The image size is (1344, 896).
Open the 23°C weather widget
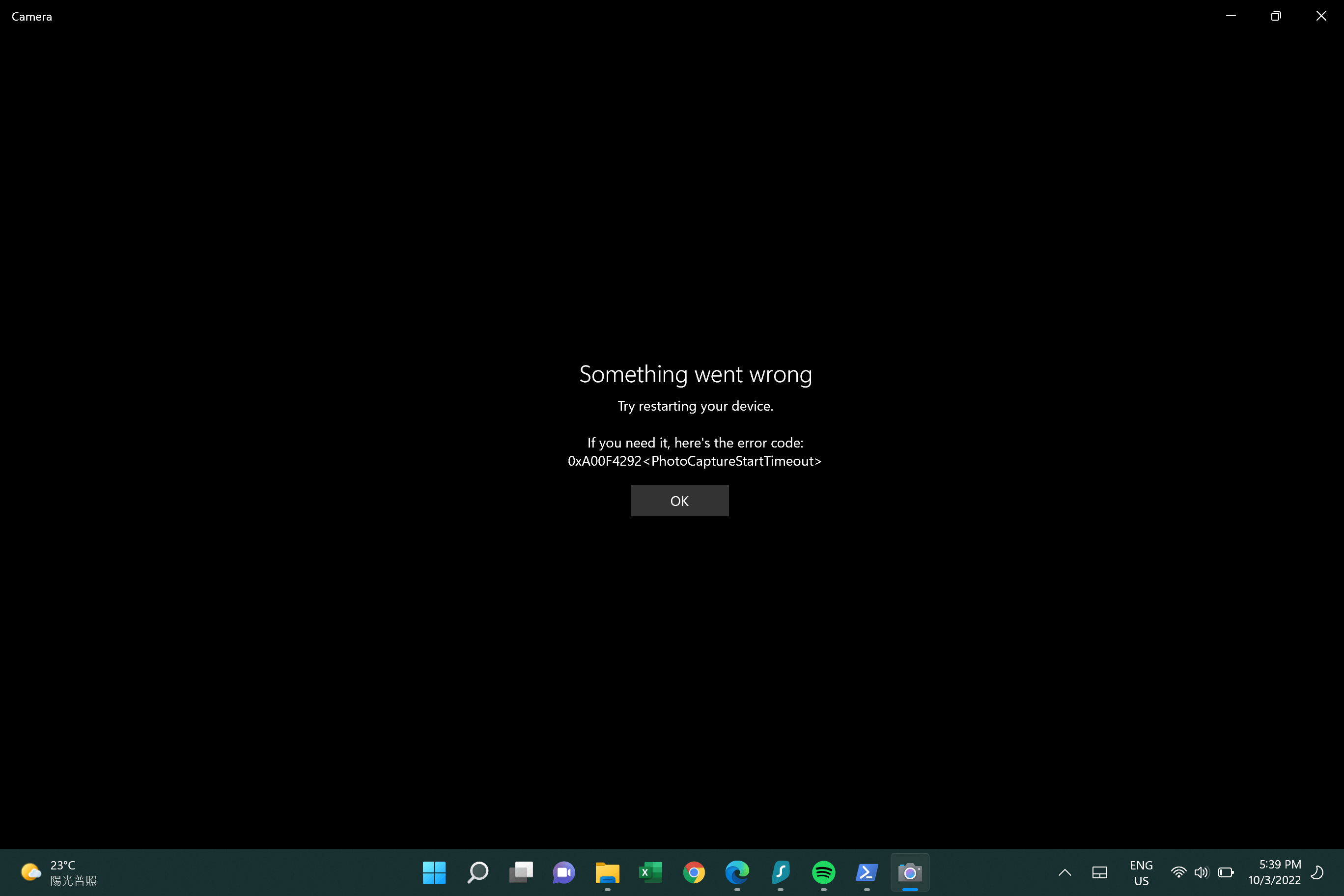pyautogui.click(x=59, y=872)
